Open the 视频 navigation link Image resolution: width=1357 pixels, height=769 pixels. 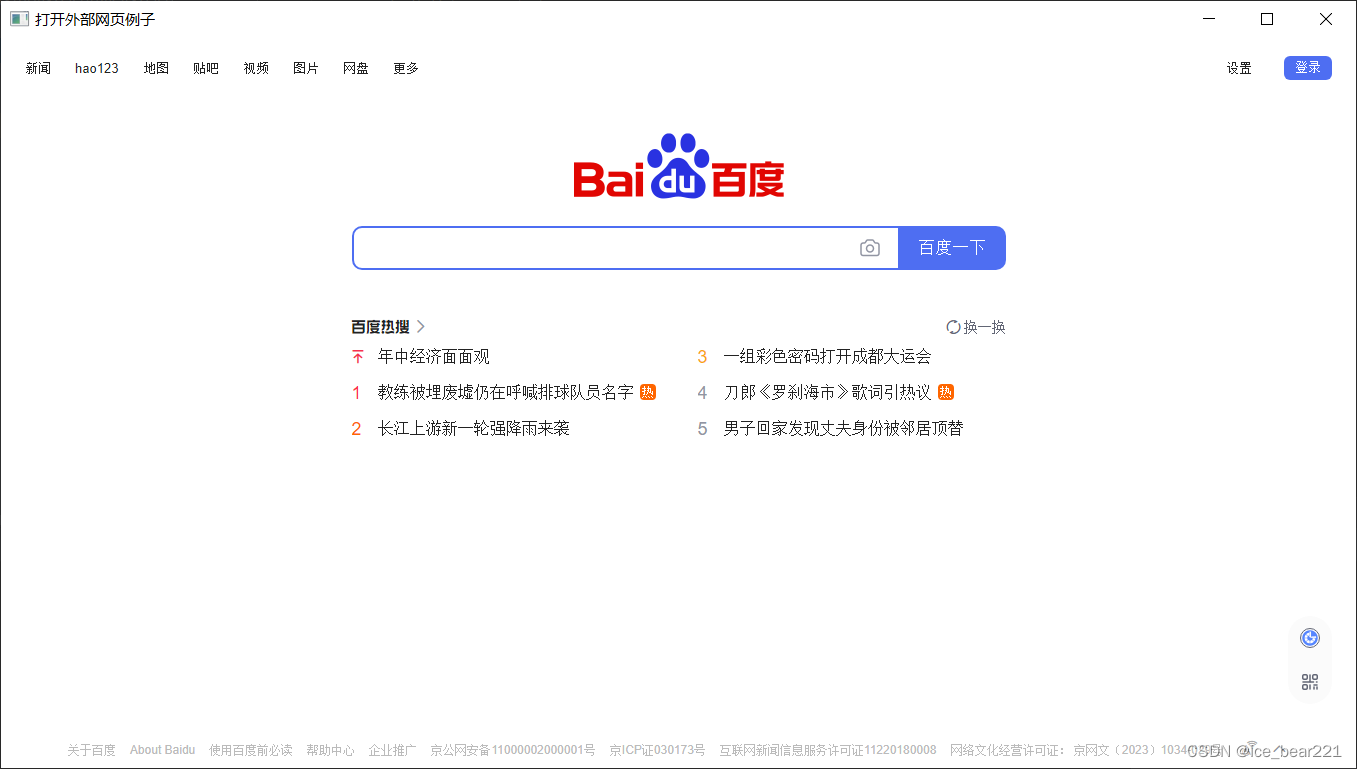click(256, 68)
